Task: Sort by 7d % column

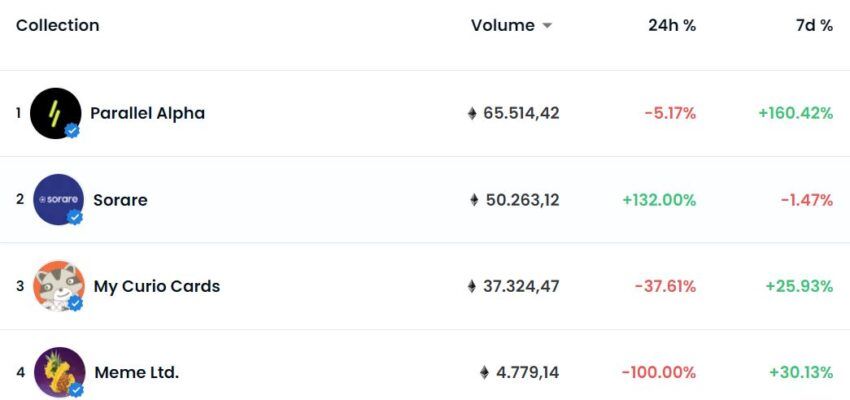Action: tap(814, 25)
